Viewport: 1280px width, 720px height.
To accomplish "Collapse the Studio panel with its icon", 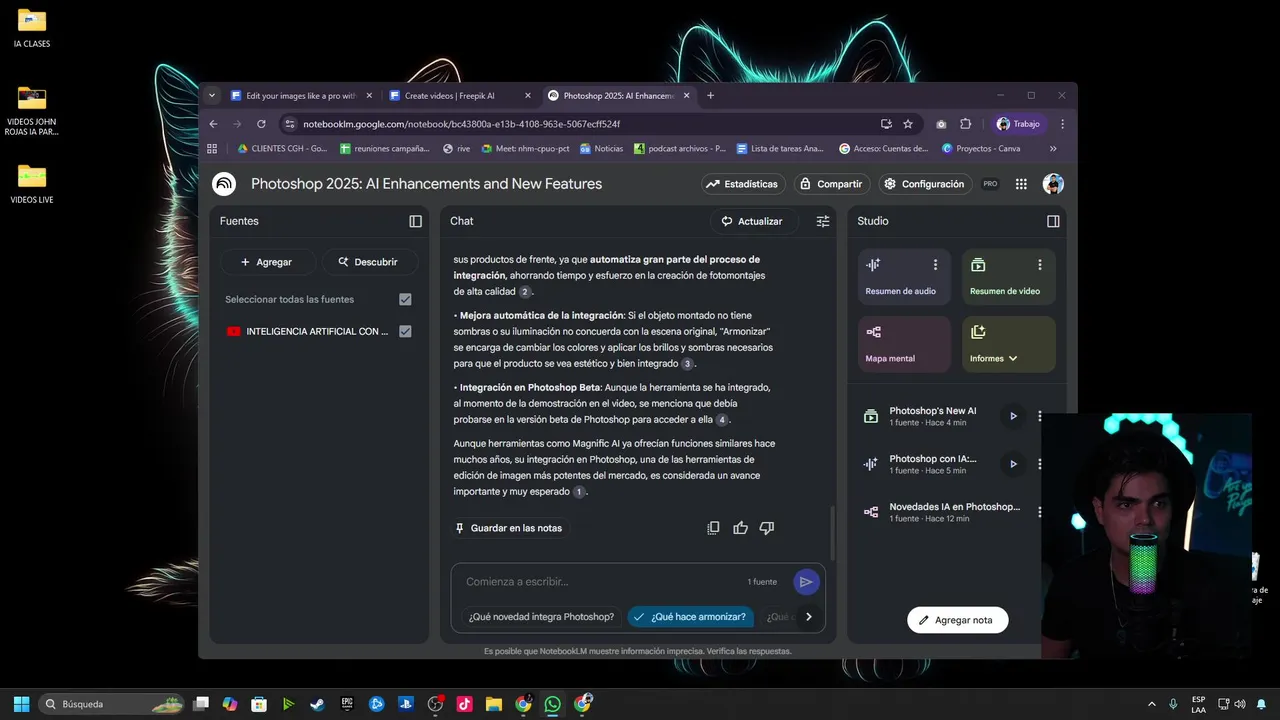I will coord(1053,221).
